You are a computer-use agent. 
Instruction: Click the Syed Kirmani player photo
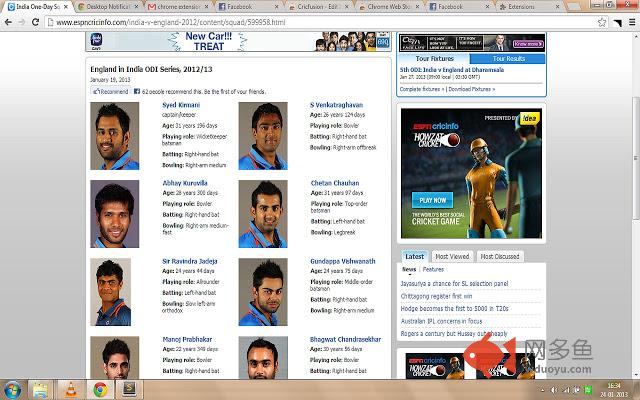[x=114, y=136]
